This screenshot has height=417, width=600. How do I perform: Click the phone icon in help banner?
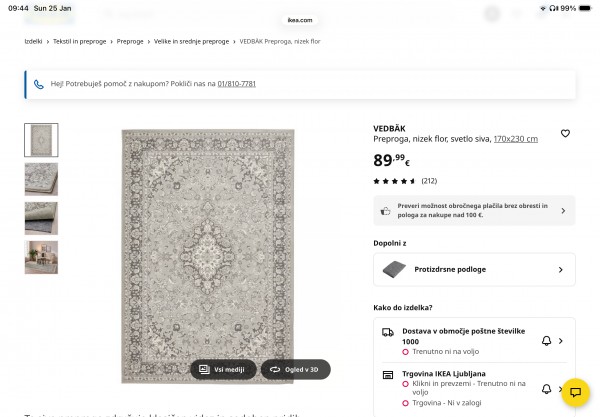[39, 84]
